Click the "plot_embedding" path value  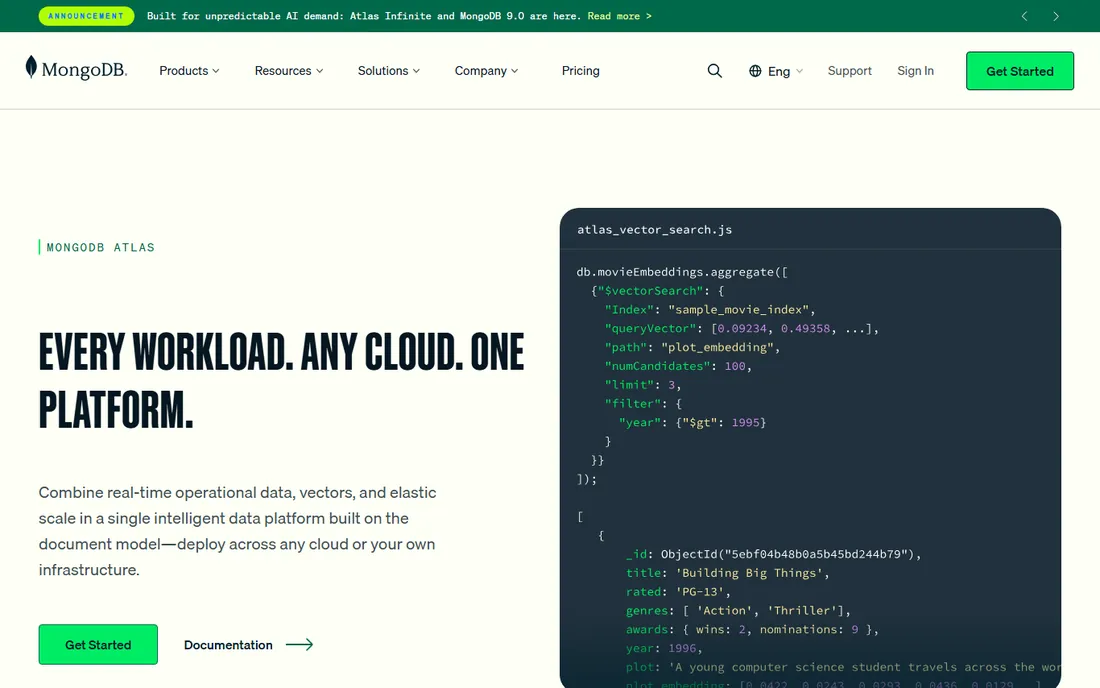pyautogui.click(x=717, y=348)
